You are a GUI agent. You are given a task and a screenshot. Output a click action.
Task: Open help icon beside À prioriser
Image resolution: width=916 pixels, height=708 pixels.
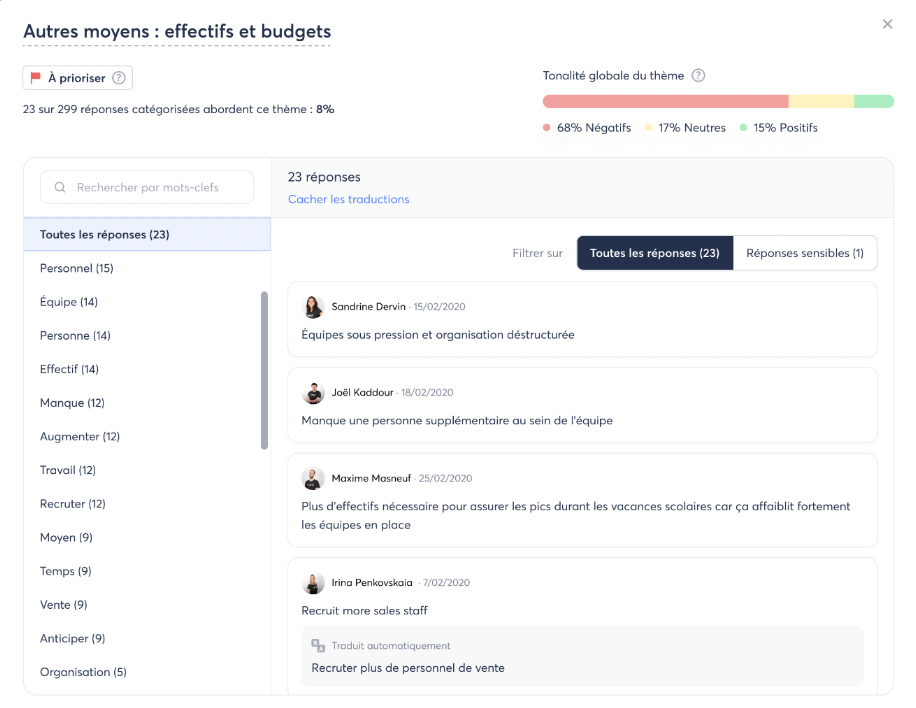click(119, 78)
